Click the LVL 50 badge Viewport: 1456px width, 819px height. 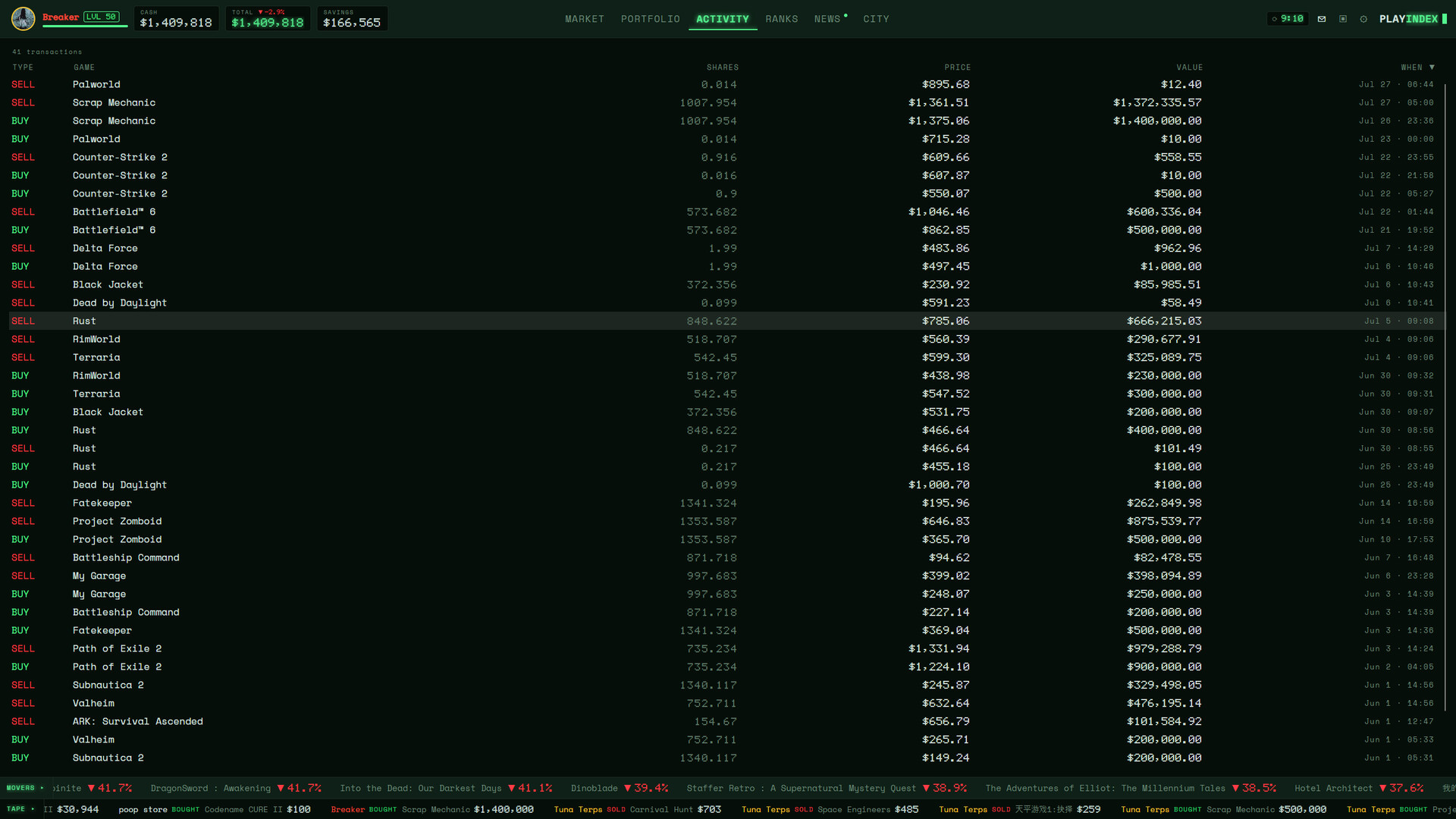pyautogui.click(x=101, y=17)
